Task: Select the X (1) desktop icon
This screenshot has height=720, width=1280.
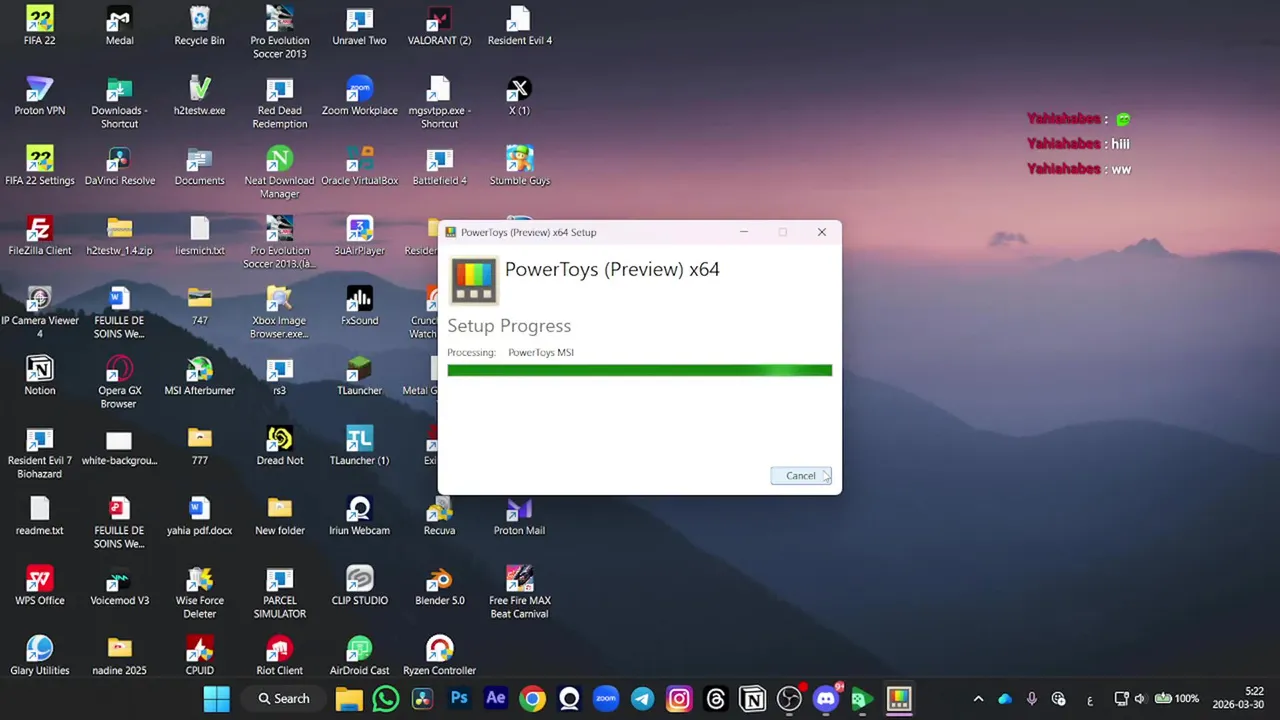Action: (x=519, y=95)
